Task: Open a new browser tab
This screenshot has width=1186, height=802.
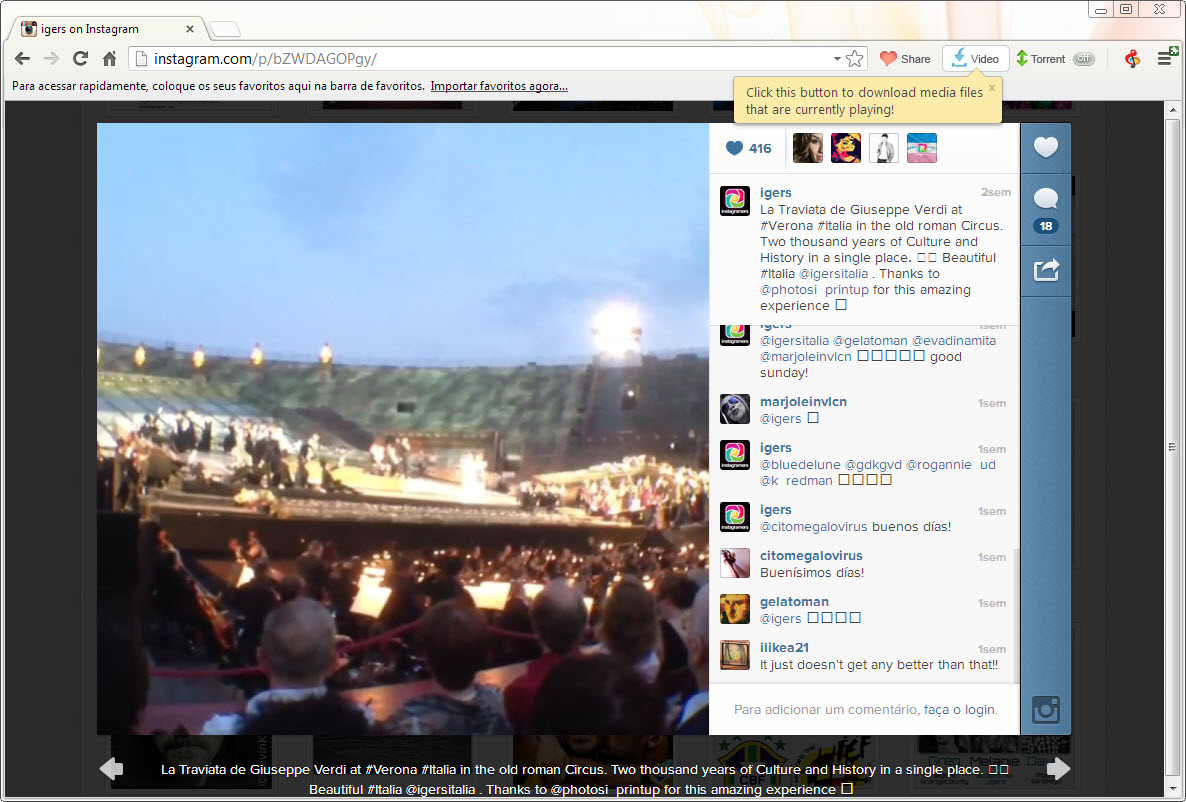Action: click(x=224, y=29)
